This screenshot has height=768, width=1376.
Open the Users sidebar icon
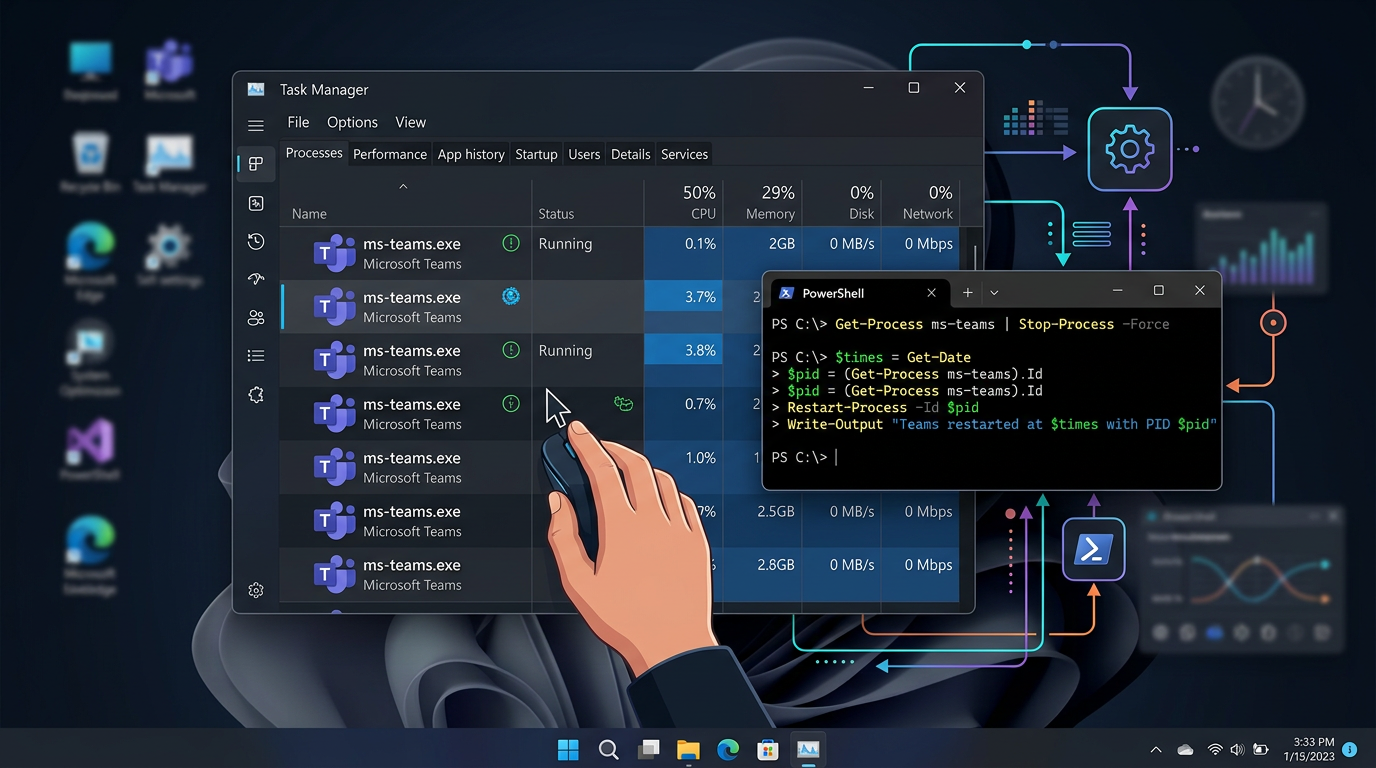coord(256,318)
